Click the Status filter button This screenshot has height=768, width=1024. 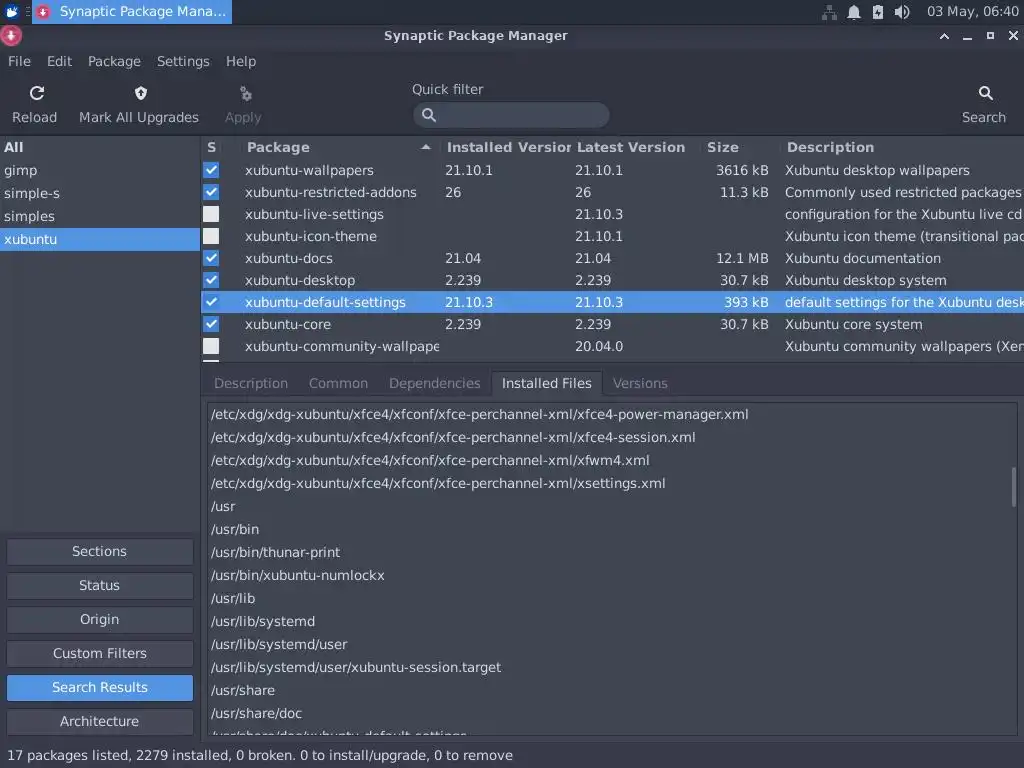[x=100, y=585]
